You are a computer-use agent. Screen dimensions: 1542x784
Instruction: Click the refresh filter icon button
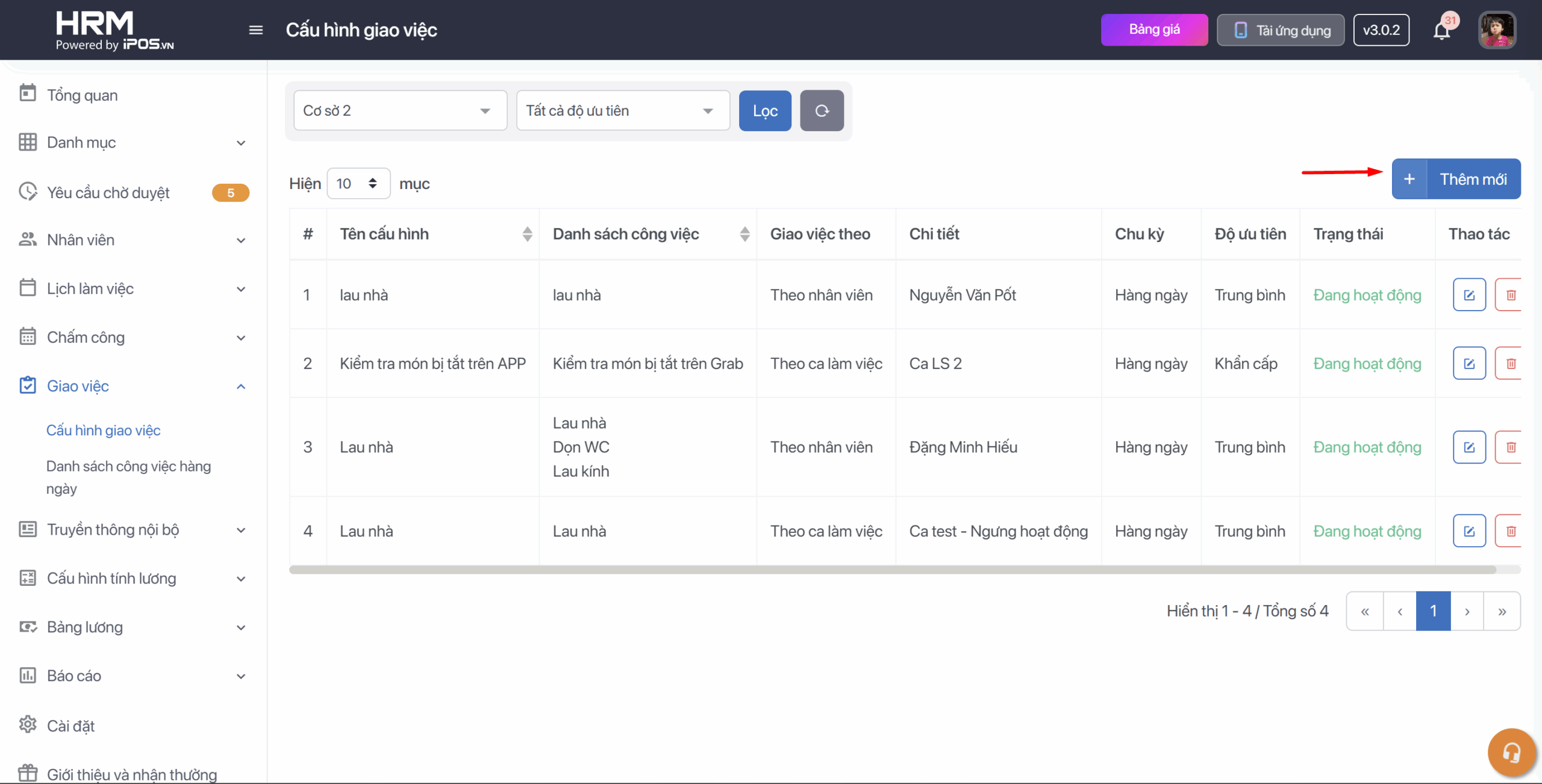coord(821,111)
